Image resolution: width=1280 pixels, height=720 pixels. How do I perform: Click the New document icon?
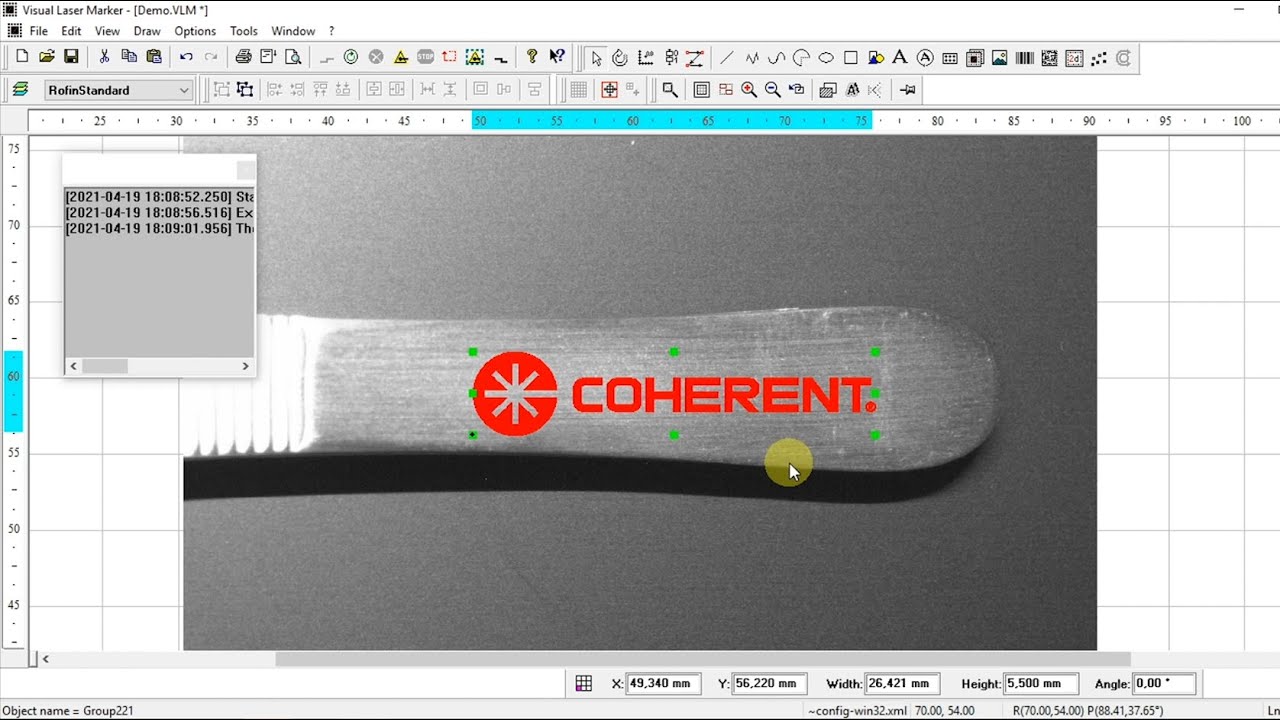pyautogui.click(x=23, y=57)
